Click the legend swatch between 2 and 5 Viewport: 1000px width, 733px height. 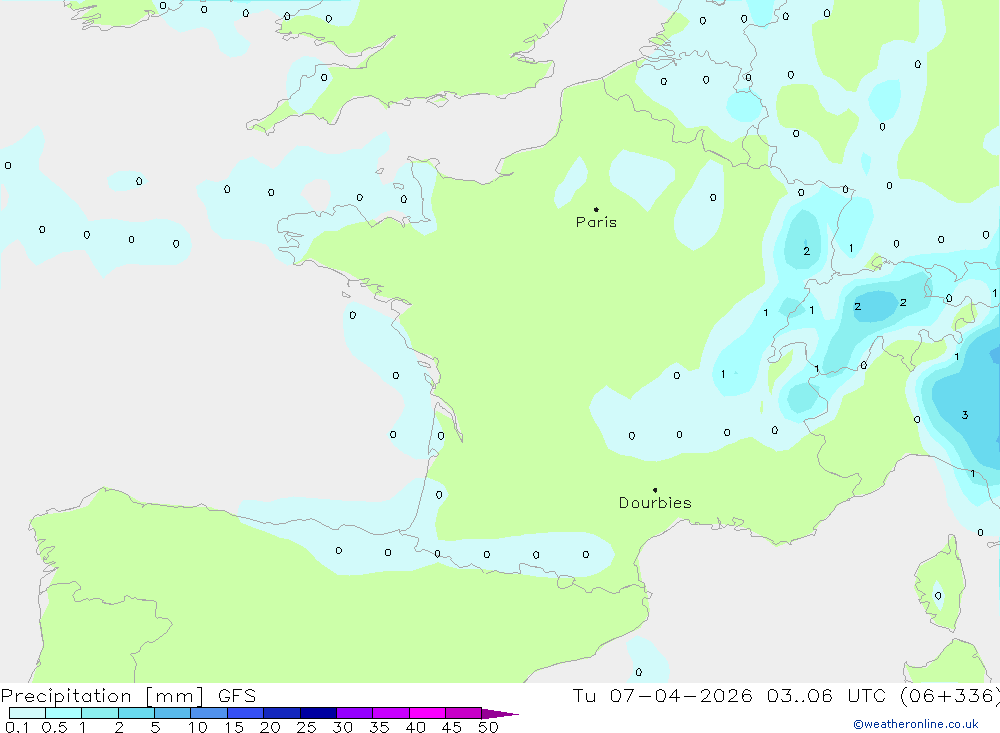(x=136, y=713)
